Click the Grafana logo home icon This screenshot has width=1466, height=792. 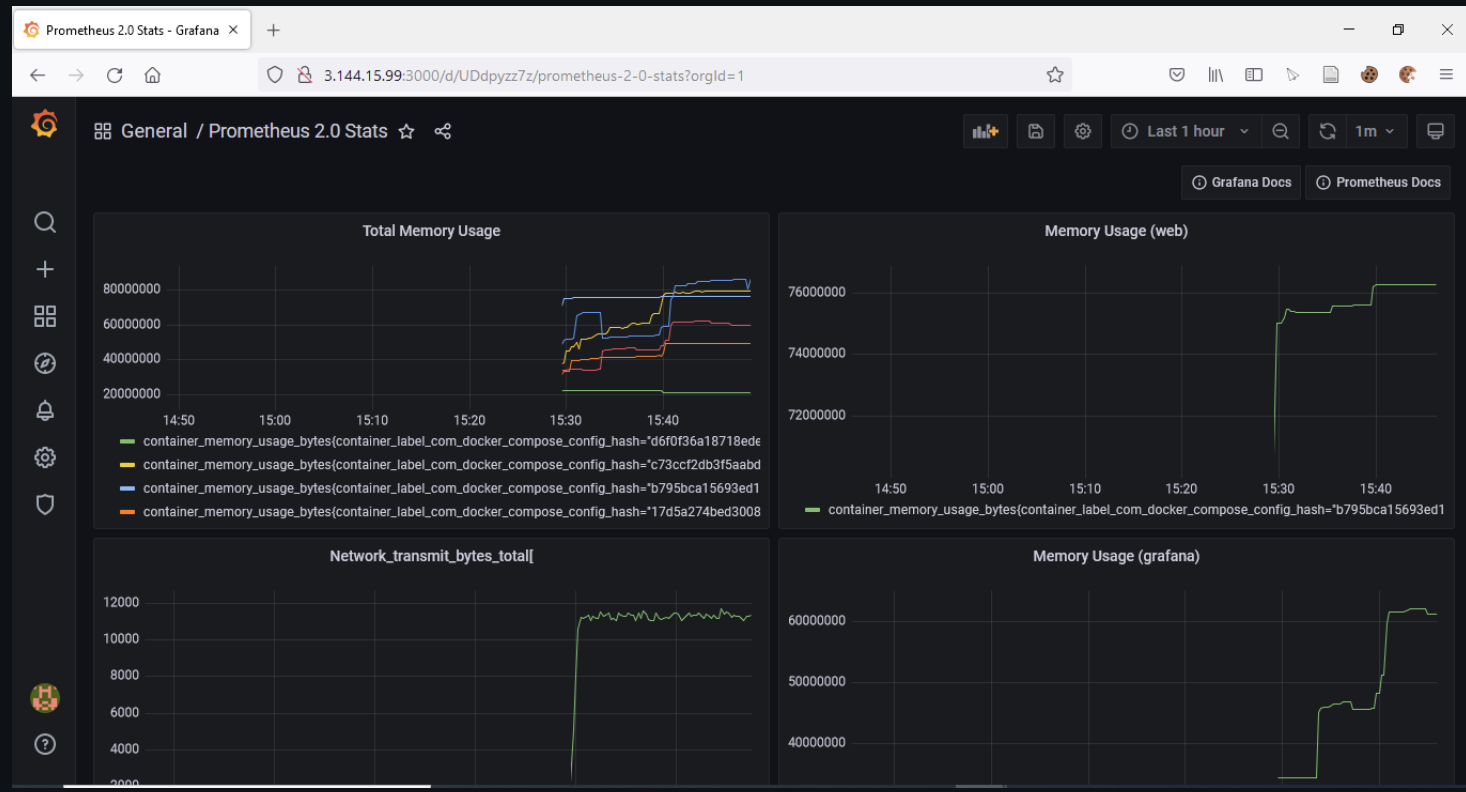click(x=44, y=125)
